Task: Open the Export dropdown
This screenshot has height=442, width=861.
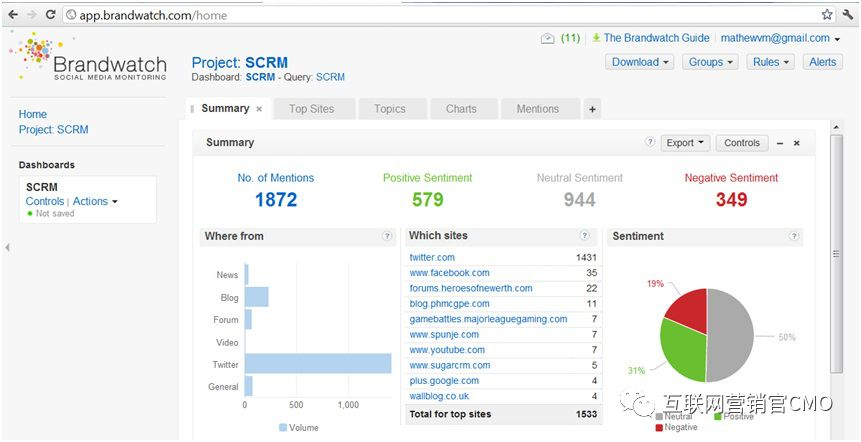Action: point(685,143)
